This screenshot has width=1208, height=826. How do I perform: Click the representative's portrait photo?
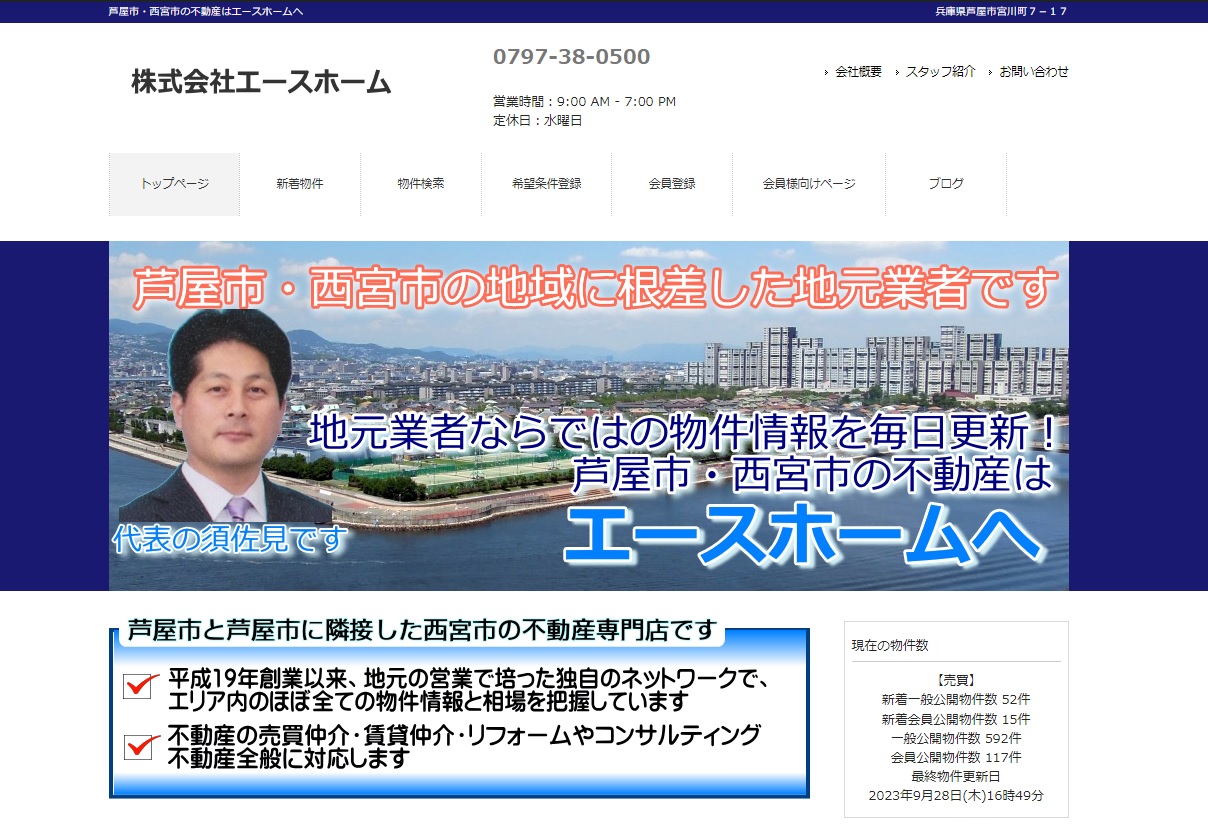pos(229,415)
